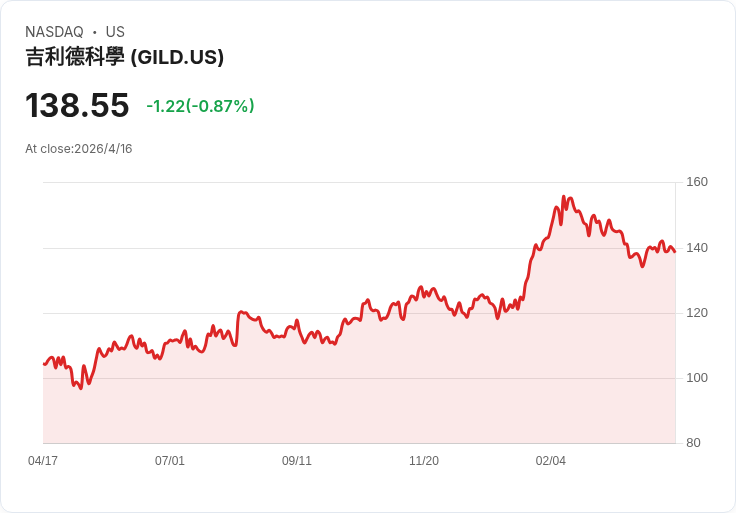The height and width of the screenshot is (513, 736).
Task: Click the right end of the red price line
Action: click(x=674, y=251)
